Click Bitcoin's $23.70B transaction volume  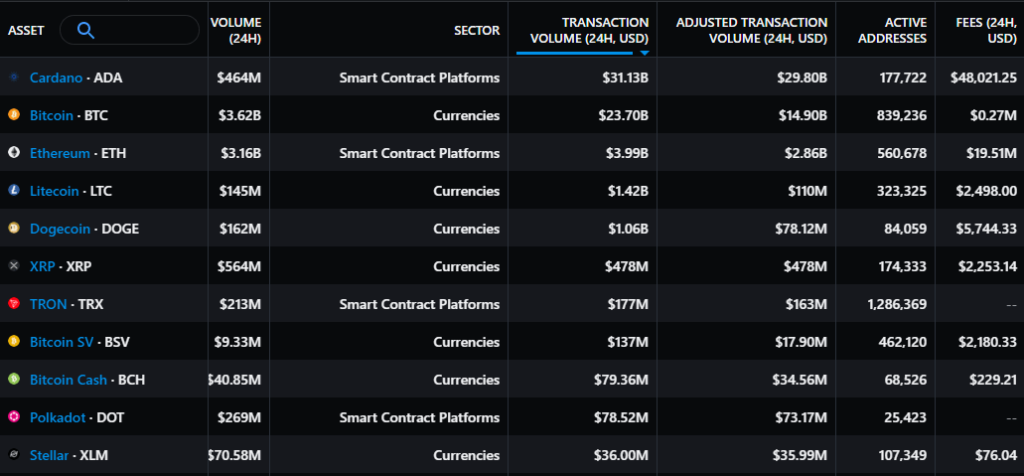point(624,116)
